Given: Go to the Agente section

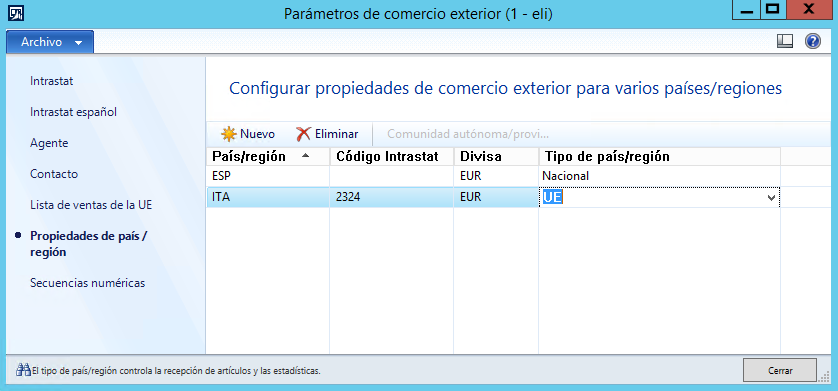Looking at the screenshot, I should coord(49,143).
